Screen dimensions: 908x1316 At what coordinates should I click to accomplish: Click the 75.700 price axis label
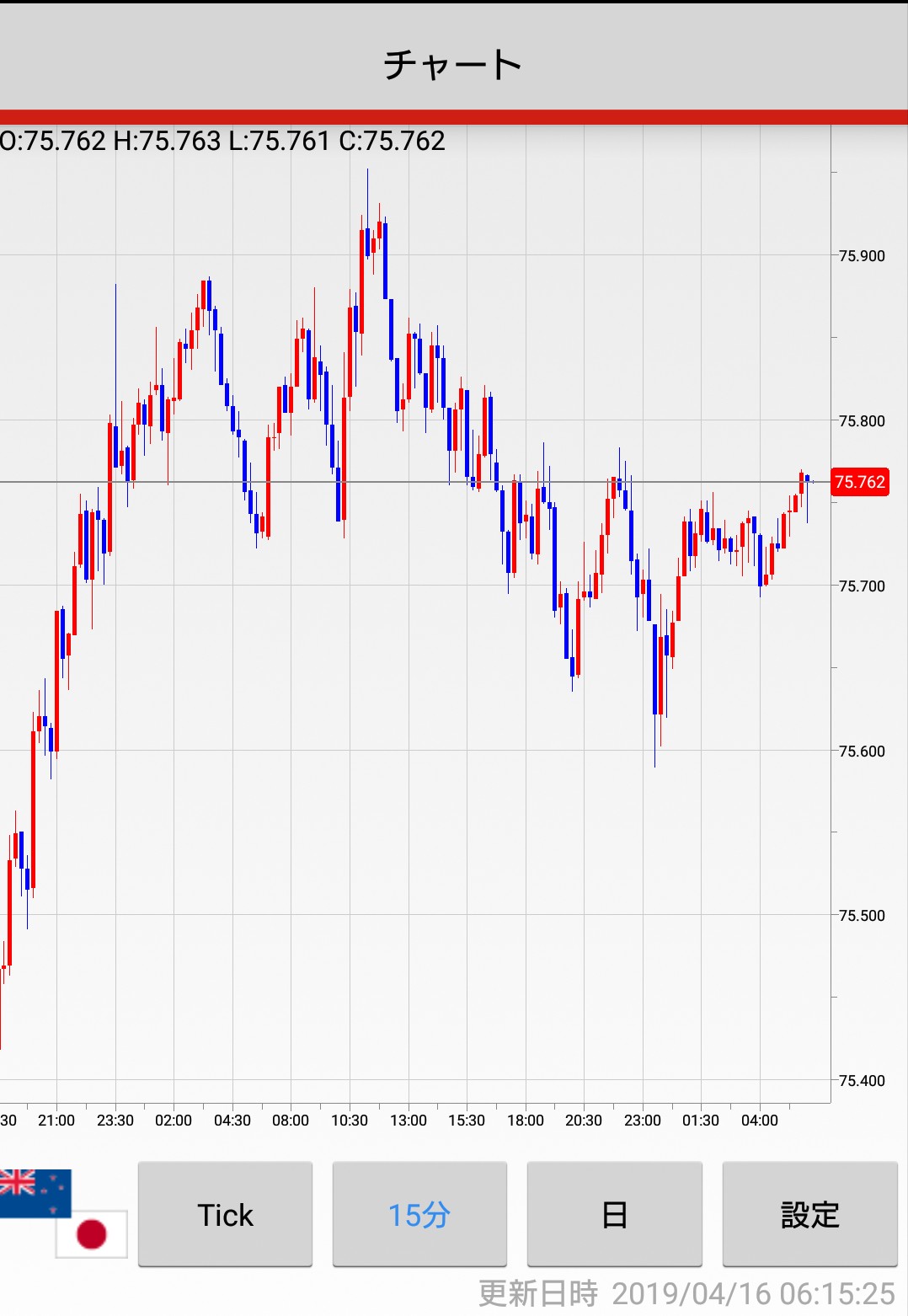(862, 586)
